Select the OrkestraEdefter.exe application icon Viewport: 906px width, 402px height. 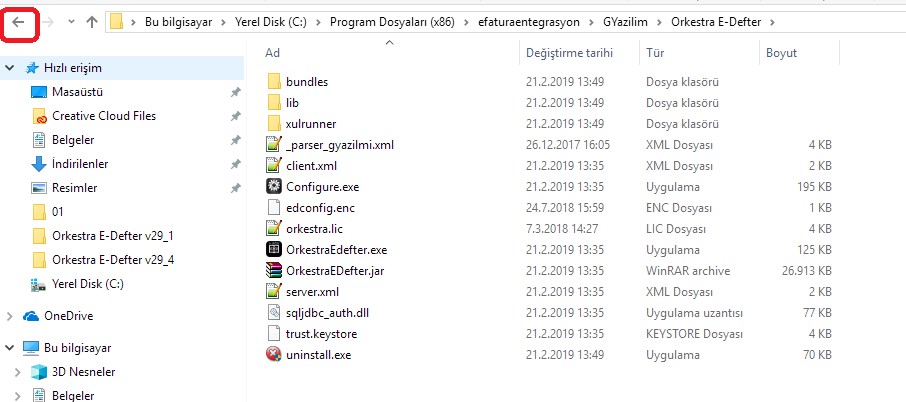click(x=273, y=250)
